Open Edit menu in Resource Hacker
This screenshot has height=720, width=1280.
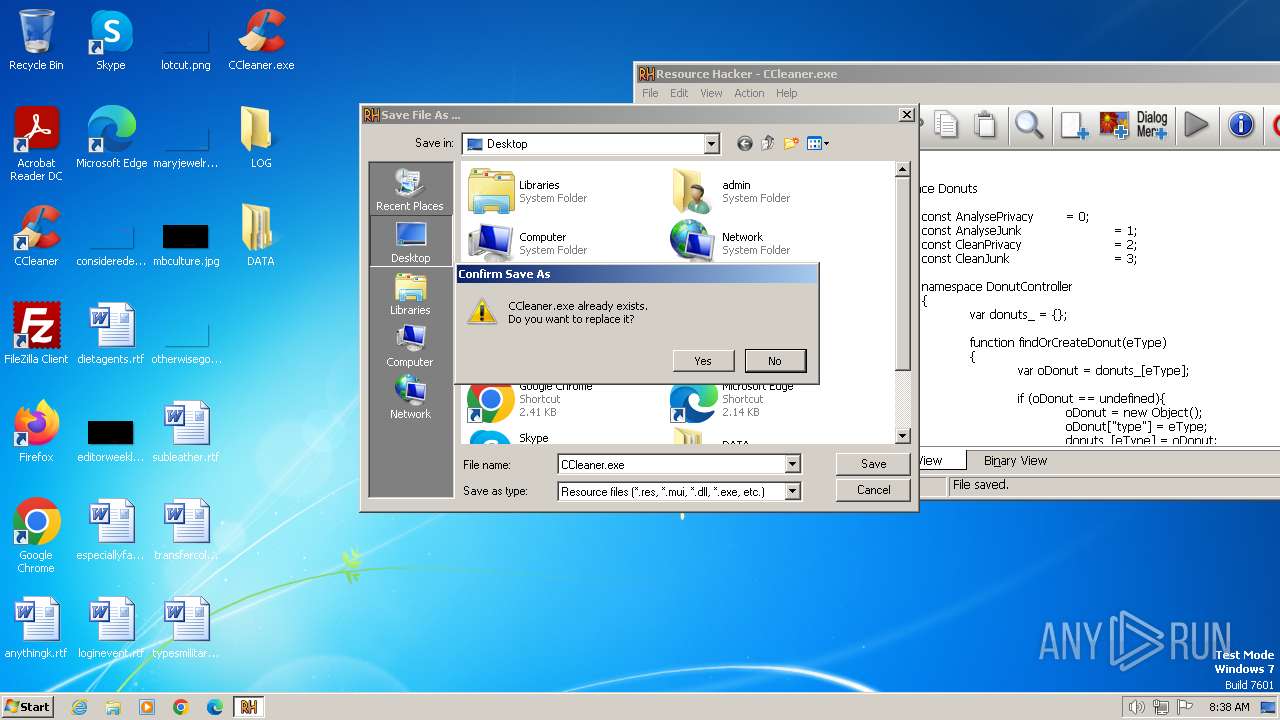pyautogui.click(x=679, y=93)
